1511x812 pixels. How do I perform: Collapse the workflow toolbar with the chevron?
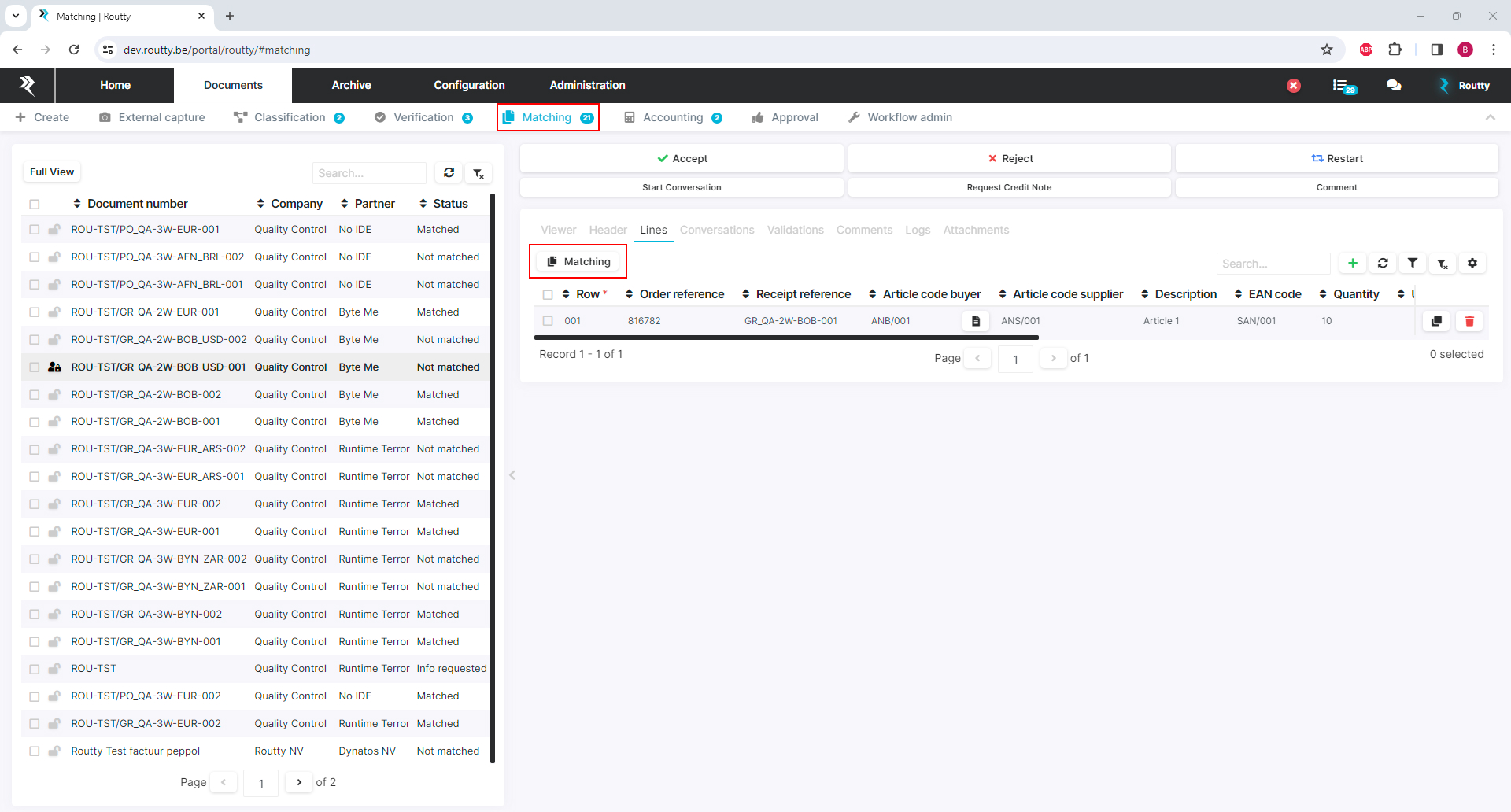tap(1490, 117)
